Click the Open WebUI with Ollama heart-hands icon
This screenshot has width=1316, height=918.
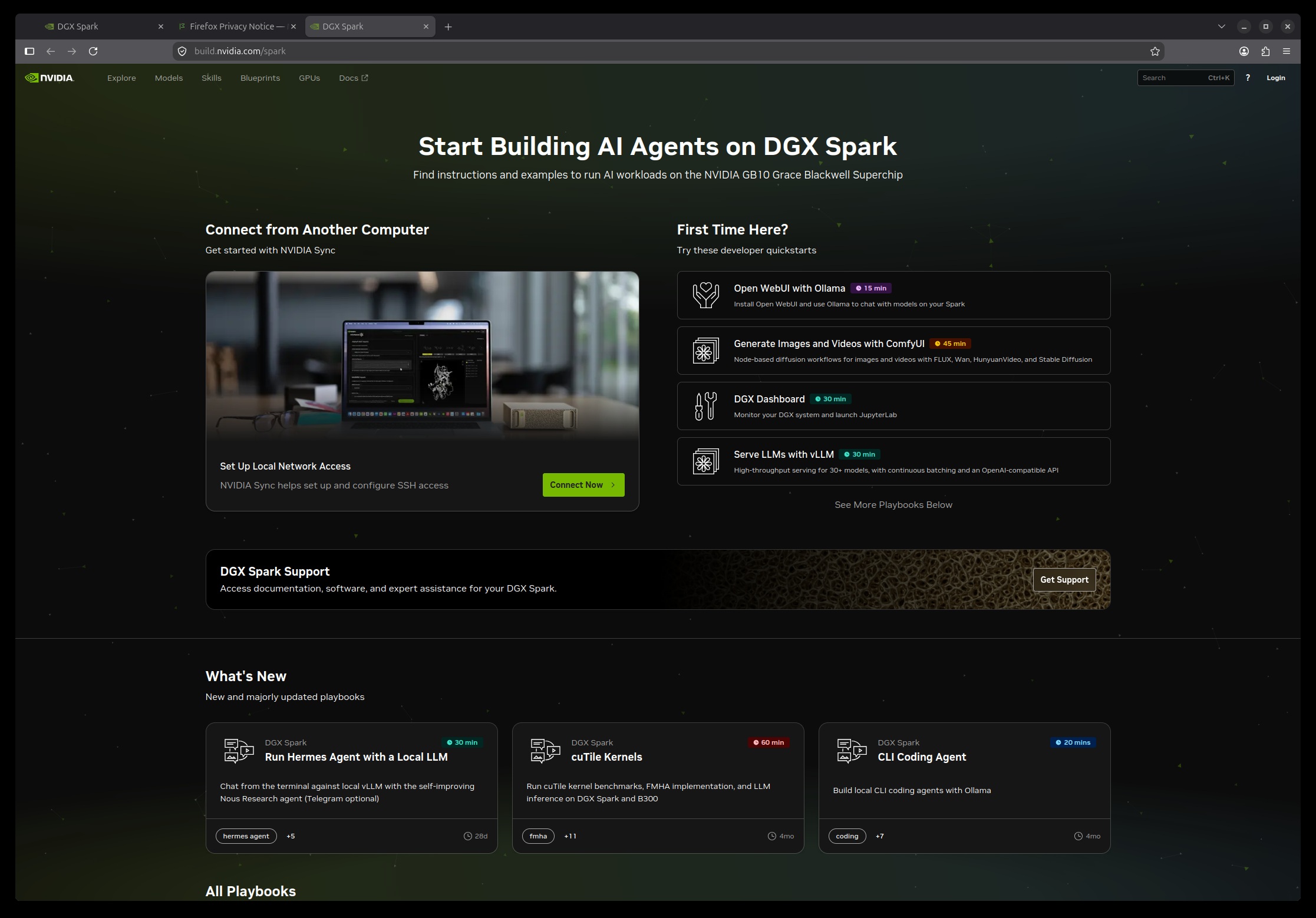point(706,295)
